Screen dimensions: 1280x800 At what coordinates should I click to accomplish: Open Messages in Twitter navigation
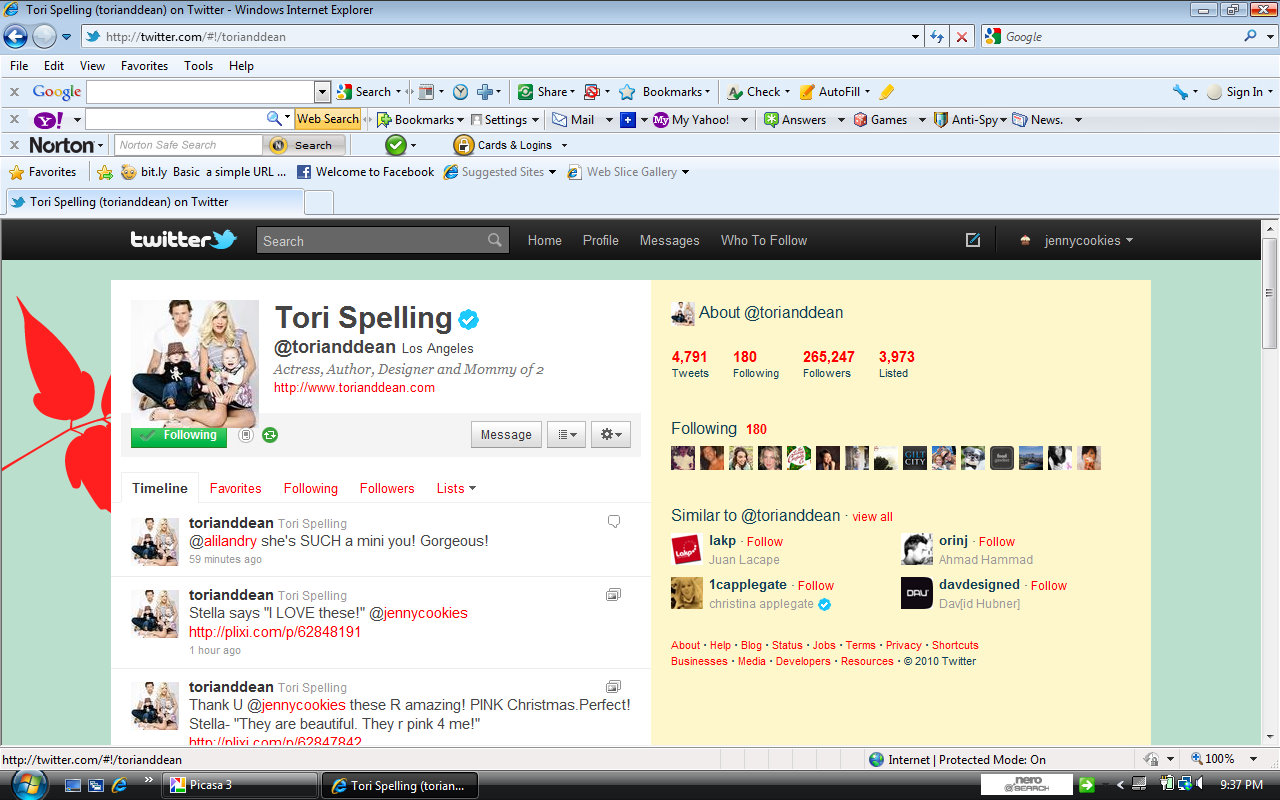pyautogui.click(x=670, y=240)
